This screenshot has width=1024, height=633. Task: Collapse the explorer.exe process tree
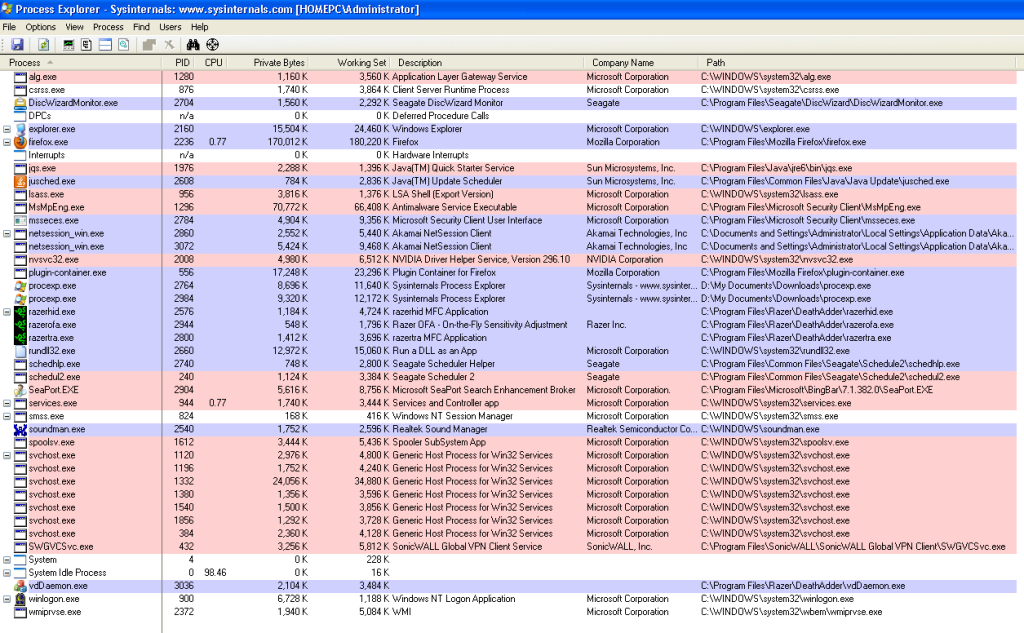pyautogui.click(x=7, y=129)
